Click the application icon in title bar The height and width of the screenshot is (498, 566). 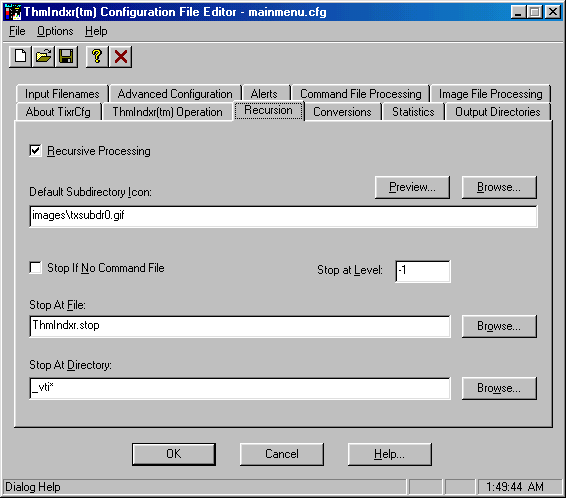[13, 12]
